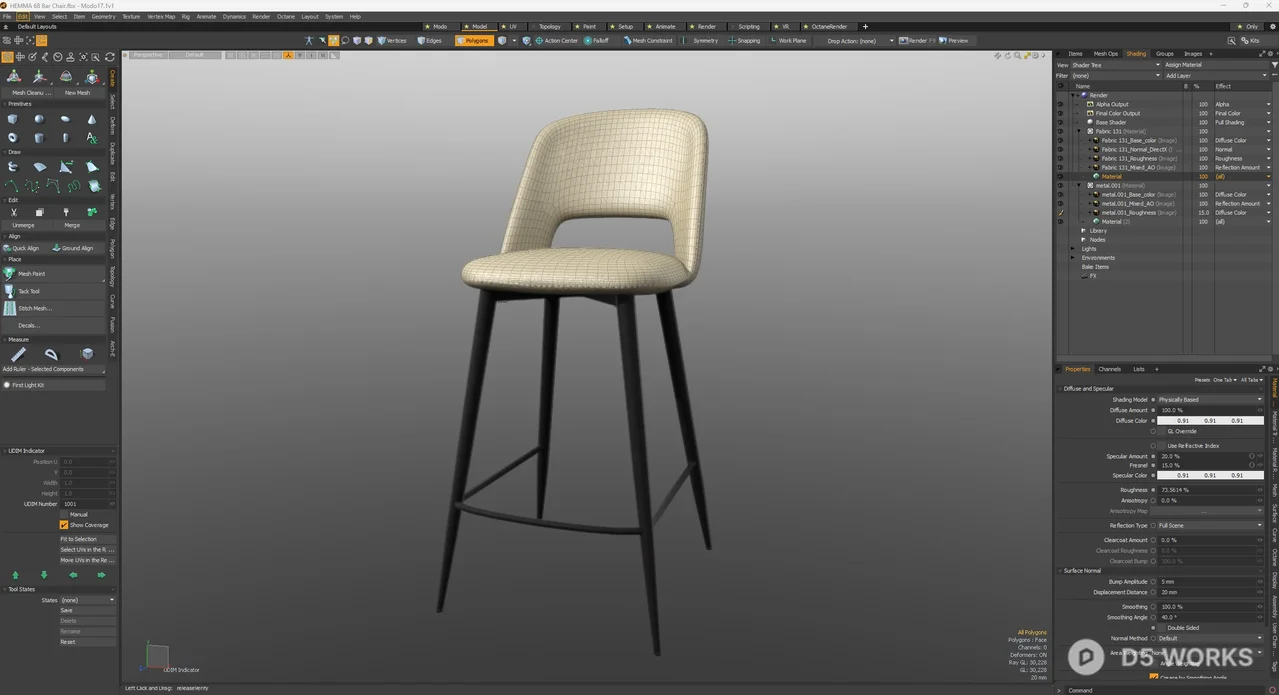
Task: Click the green right arrow UDIM icon
Action: pyautogui.click(x=101, y=575)
